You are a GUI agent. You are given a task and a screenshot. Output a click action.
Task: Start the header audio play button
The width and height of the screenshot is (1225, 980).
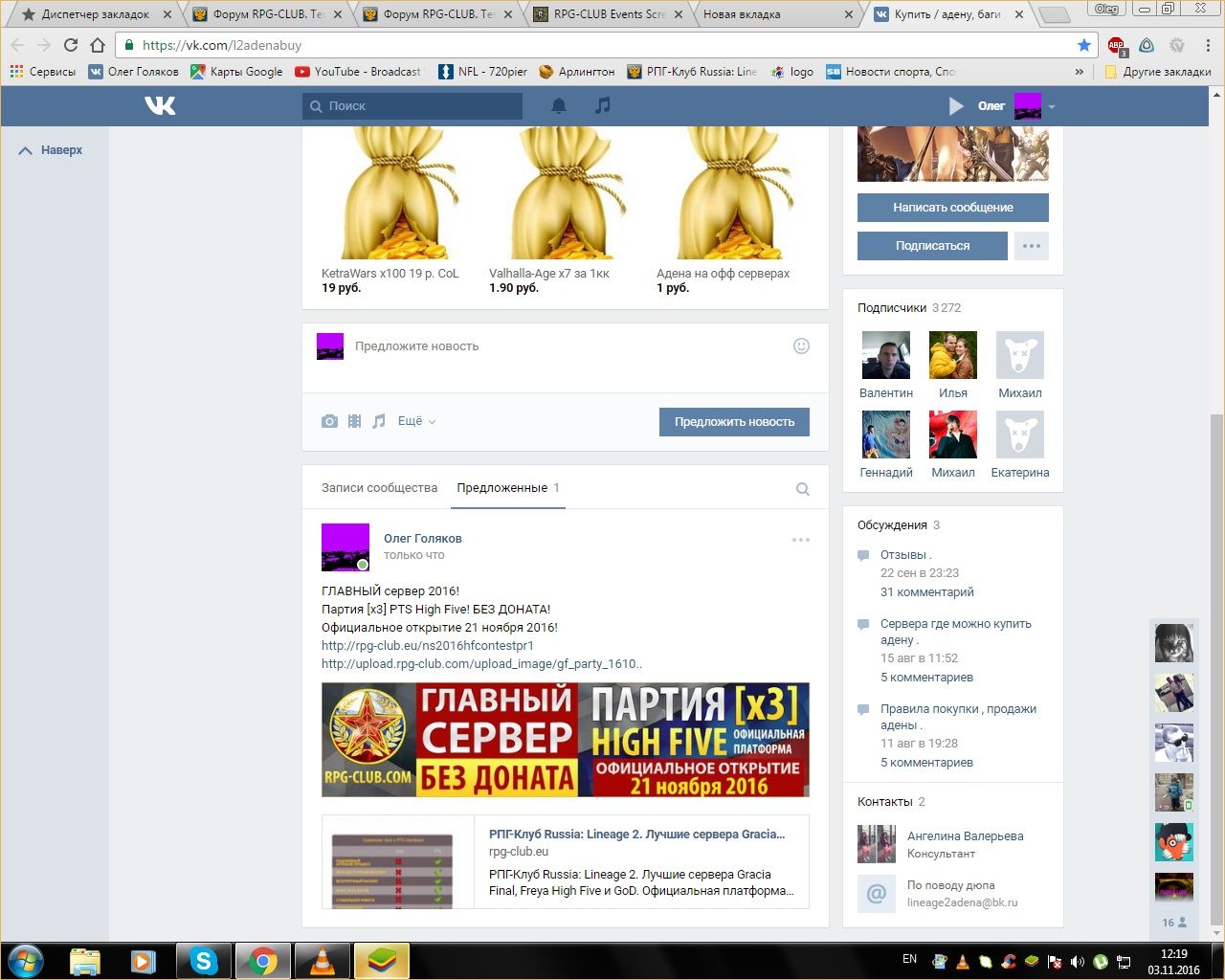coord(956,106)
